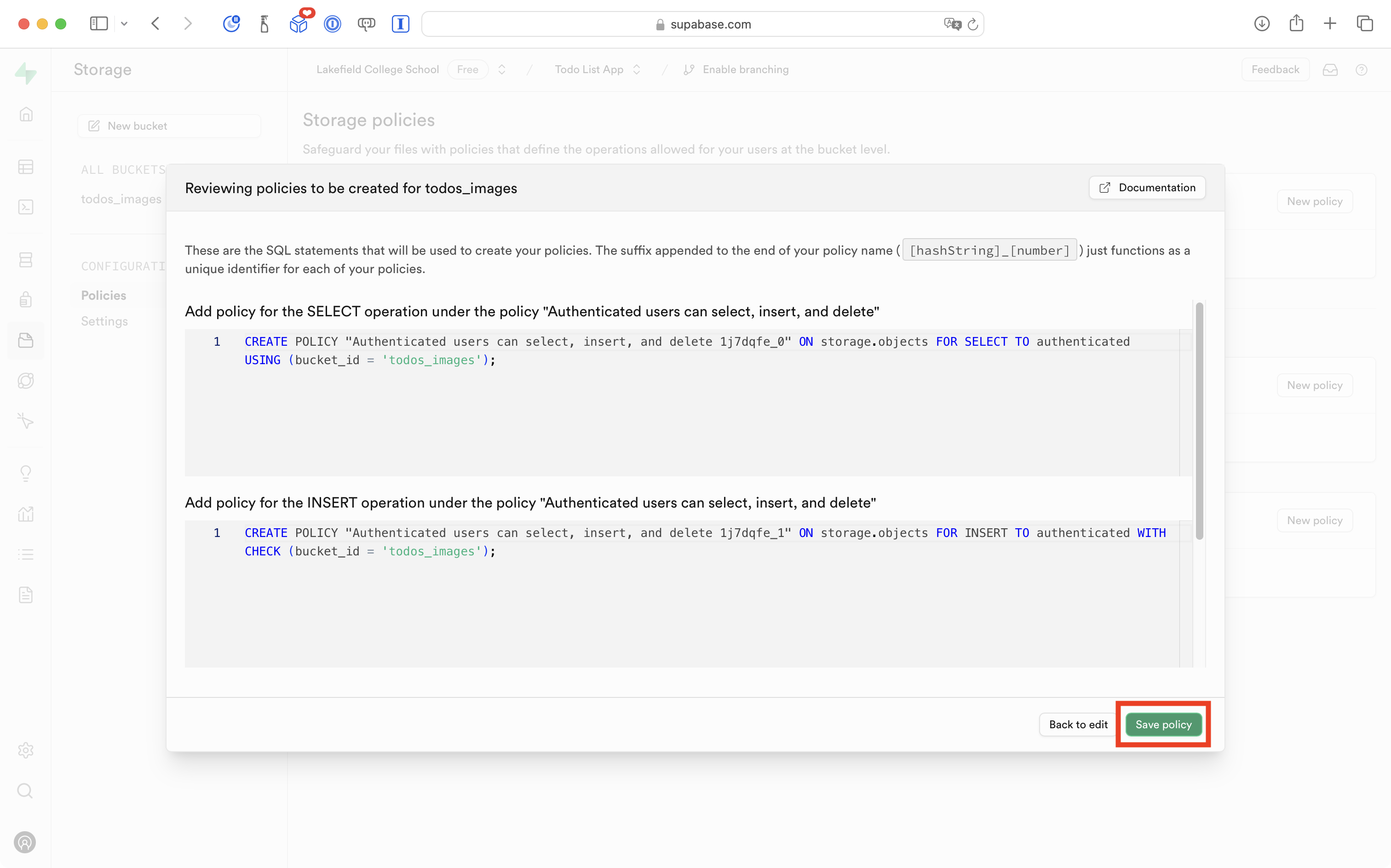The width and height of the screenshot is (1391, 868).
Task: Open Safari sidebar options chevron
Action: pyautogui.click(x=124, y=24)
